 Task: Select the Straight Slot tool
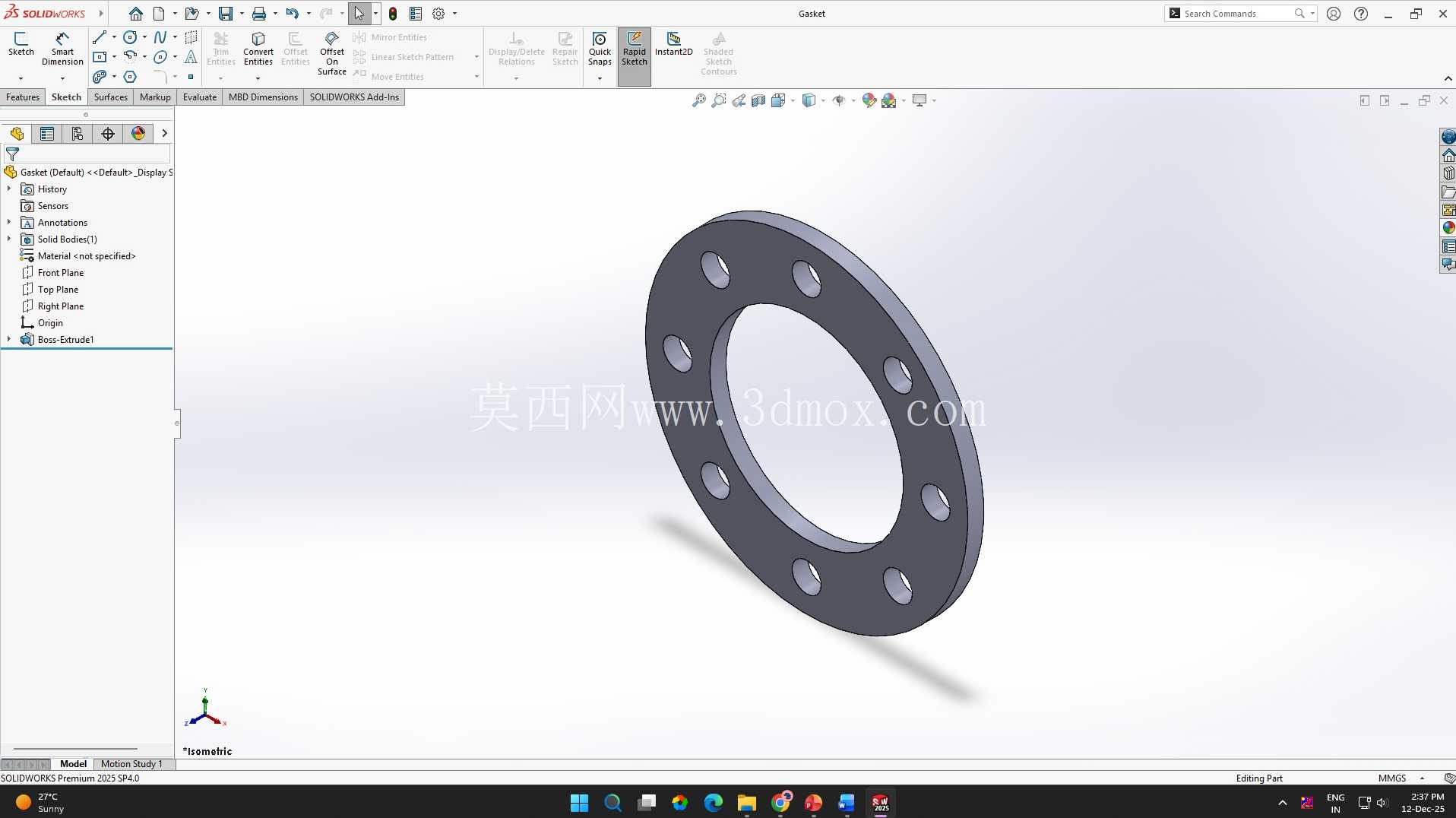[100, 77]
